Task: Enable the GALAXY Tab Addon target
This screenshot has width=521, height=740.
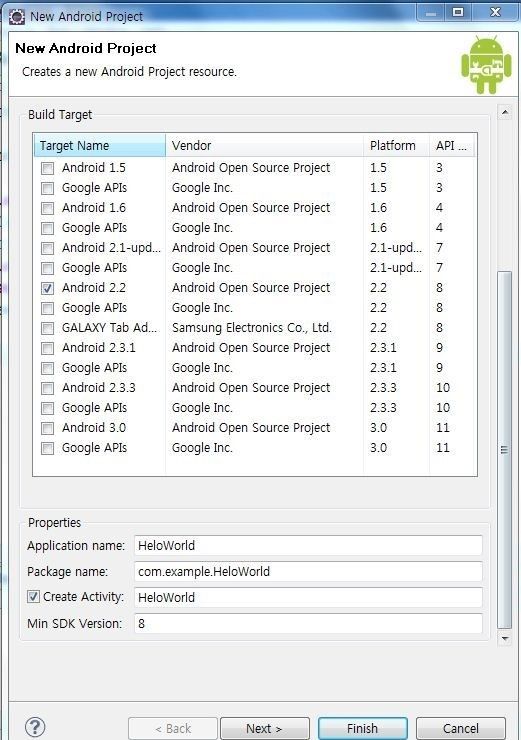Action: click(47, 328)
